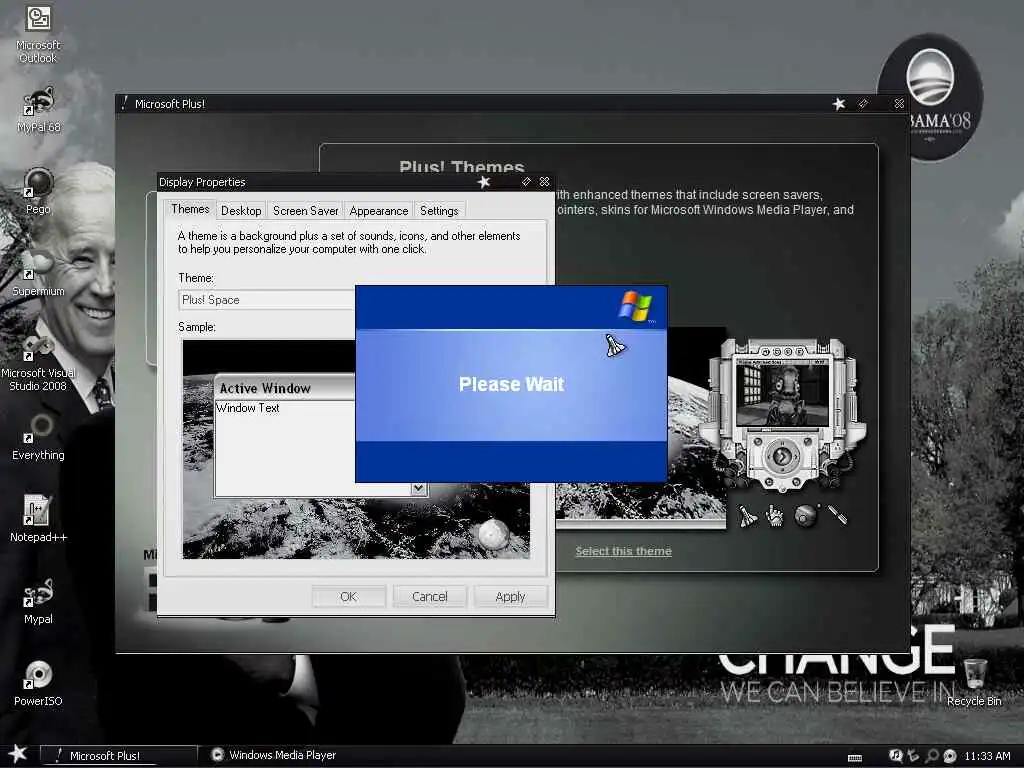This screenshot has width=1024, height=768.
Task: Click the Plus! Themes heading
Action: [462, 167]
